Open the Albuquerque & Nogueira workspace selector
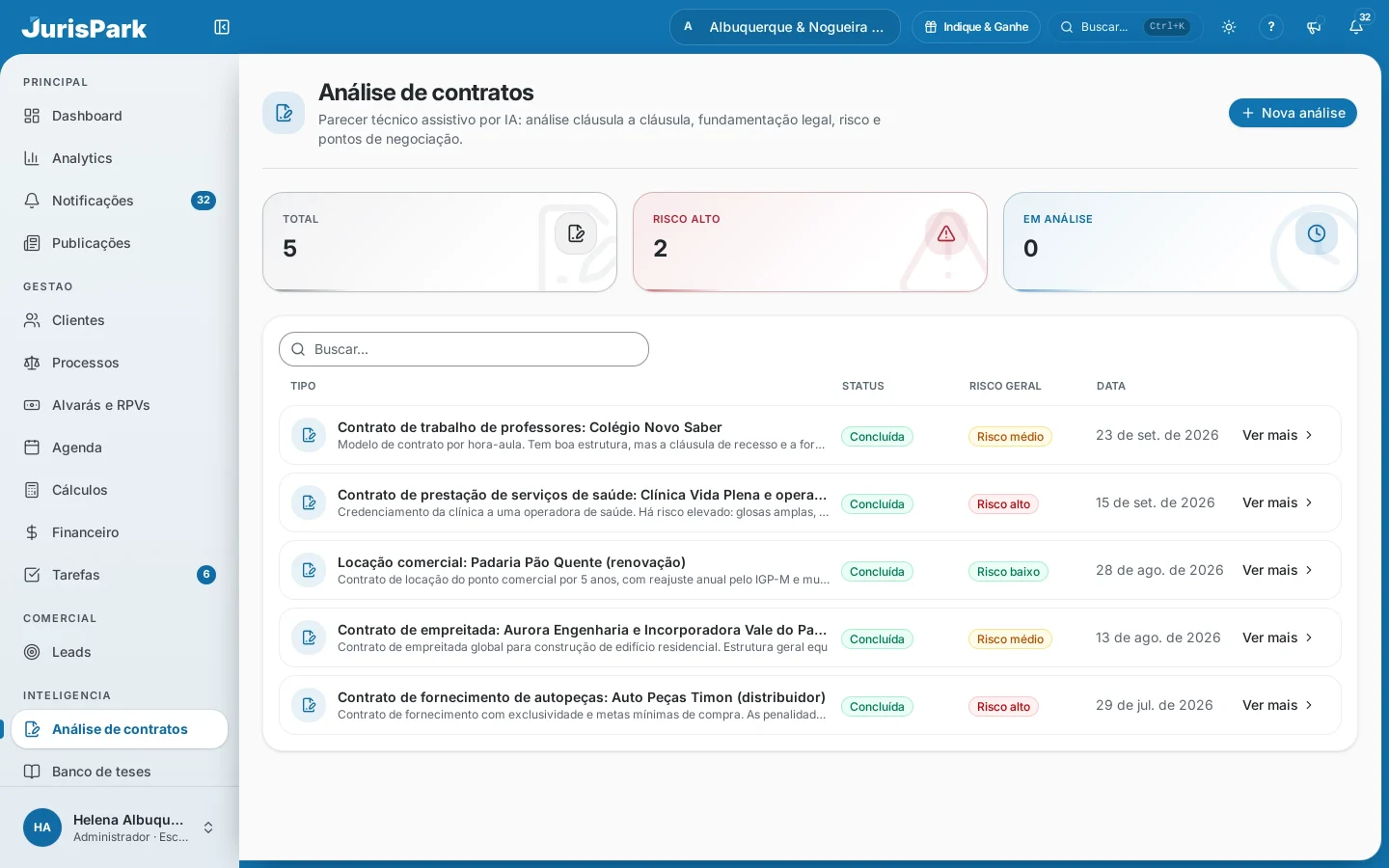This screenshot has height=868, width=1389. point(785,27)
